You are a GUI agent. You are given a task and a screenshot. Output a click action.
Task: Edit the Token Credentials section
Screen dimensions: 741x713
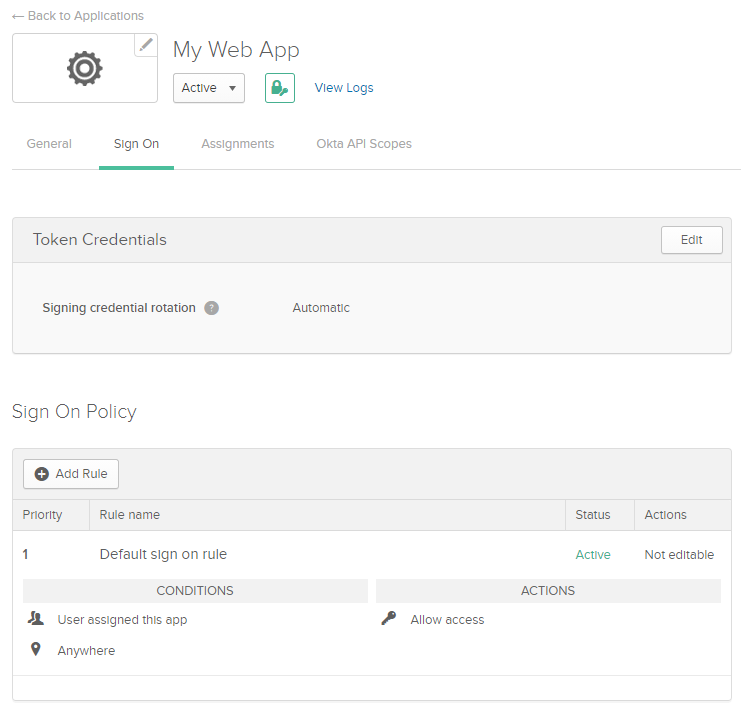(691, 240)
